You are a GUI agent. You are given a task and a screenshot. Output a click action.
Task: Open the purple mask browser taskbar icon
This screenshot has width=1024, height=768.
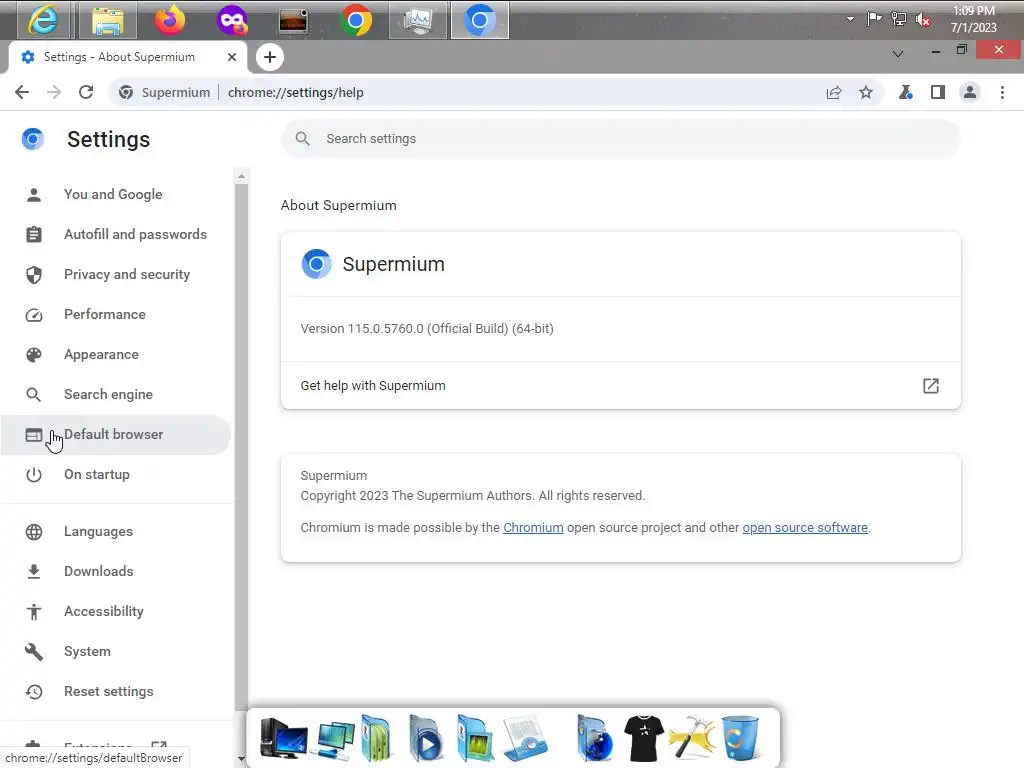[x=232, y=20]
